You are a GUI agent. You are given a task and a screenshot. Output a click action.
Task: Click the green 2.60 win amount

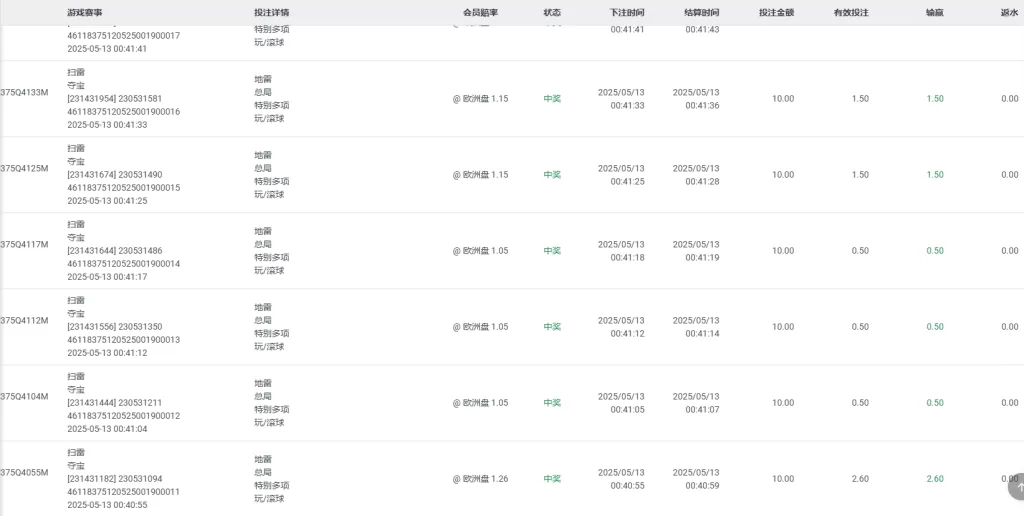pos(935,479)
